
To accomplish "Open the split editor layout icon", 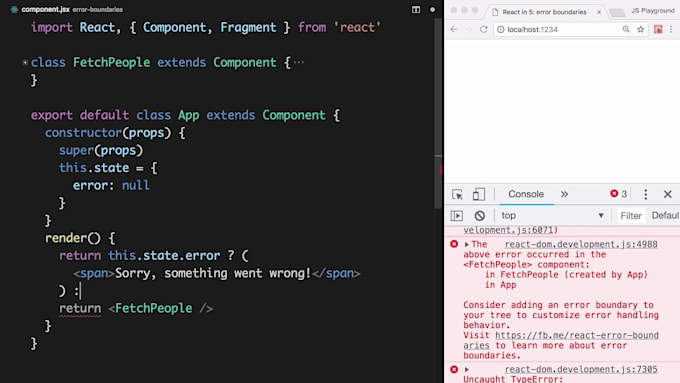I will pyautogui.click(x=416, y=10).
